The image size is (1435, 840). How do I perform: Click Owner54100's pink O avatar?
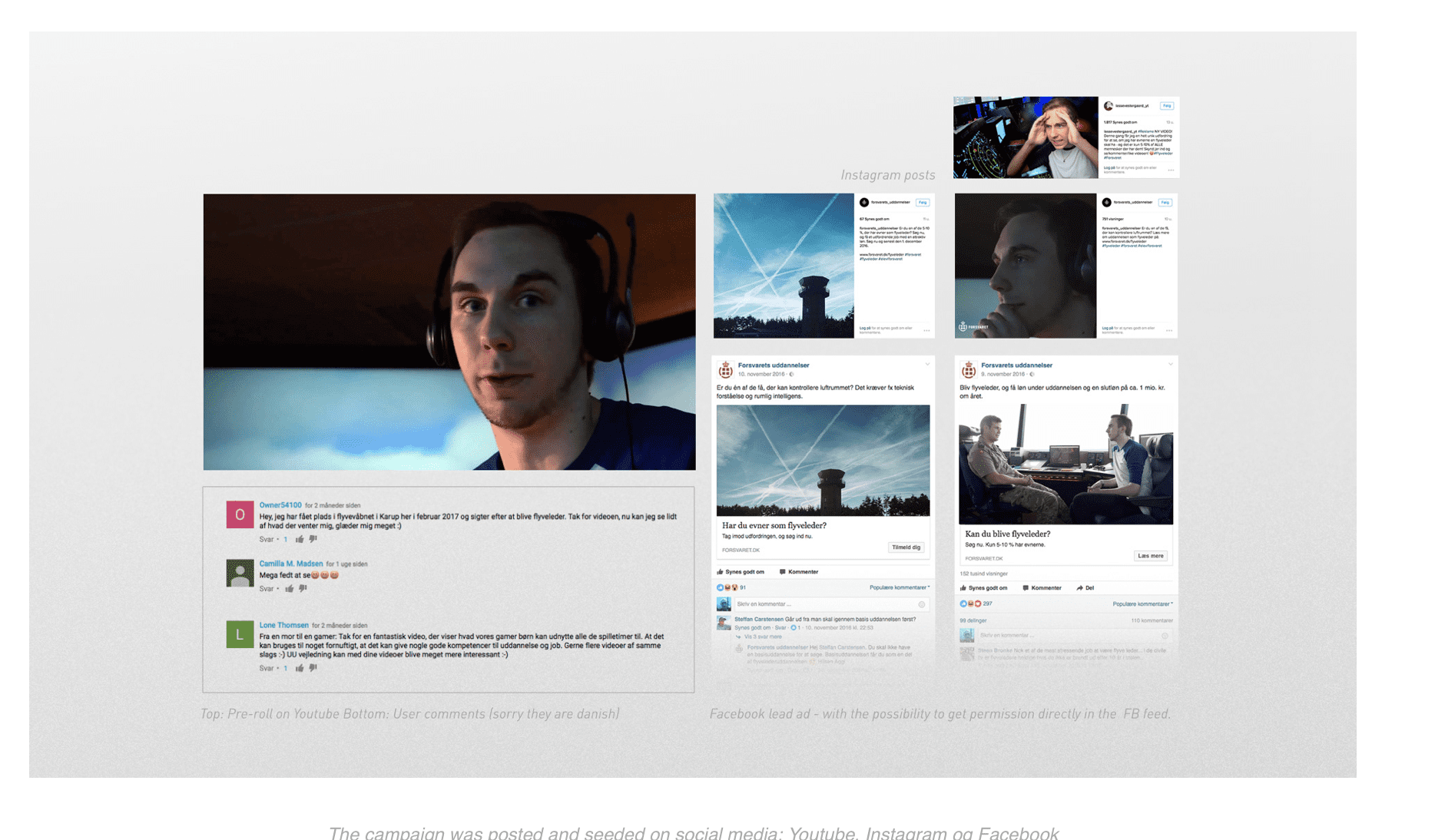(240, 514)
